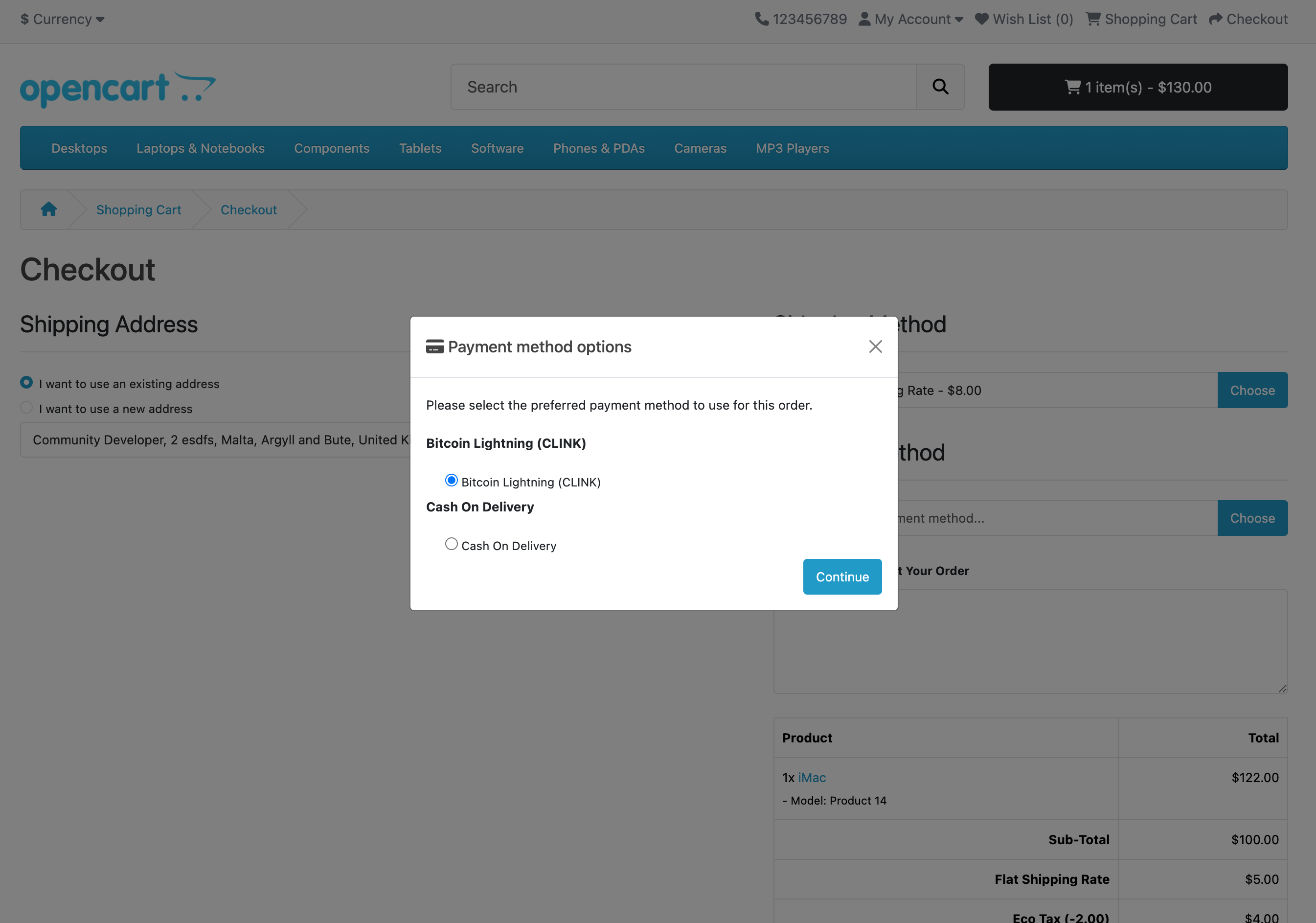1316x923 pixels.
Task: Click the cart icon in the black cart button
Action: 1072,87
